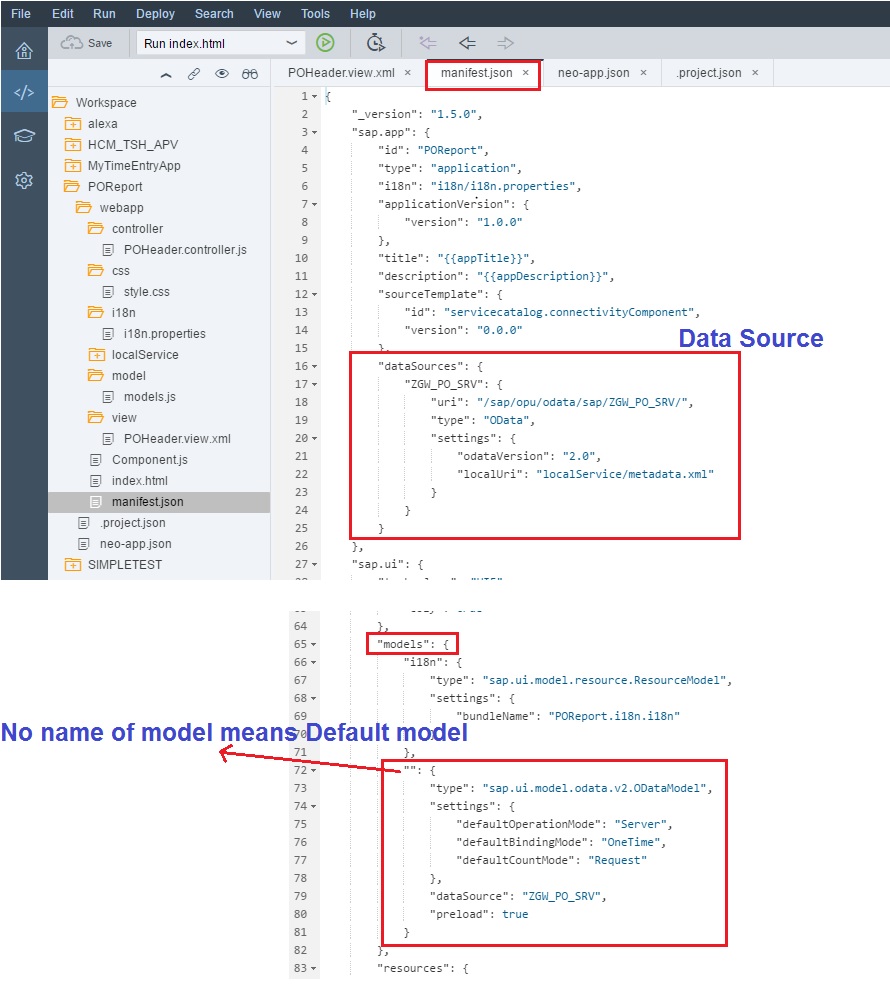890x984 pixels.
Task: Close the POHeader.view.xml tab
Action: [x=408, y=73]
